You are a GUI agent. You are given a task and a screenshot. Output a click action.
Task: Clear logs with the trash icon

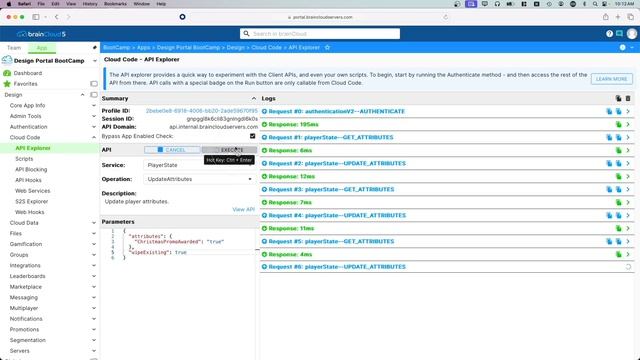coord(628,98)
